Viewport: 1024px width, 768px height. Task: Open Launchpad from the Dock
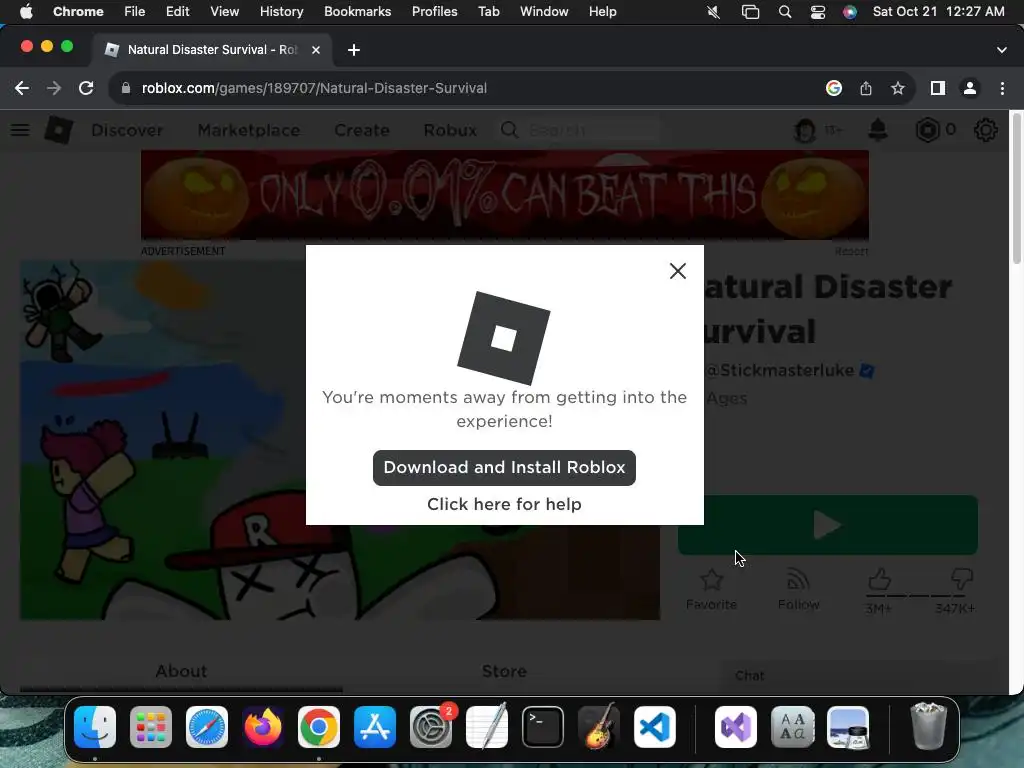click(x=151, y=727)
